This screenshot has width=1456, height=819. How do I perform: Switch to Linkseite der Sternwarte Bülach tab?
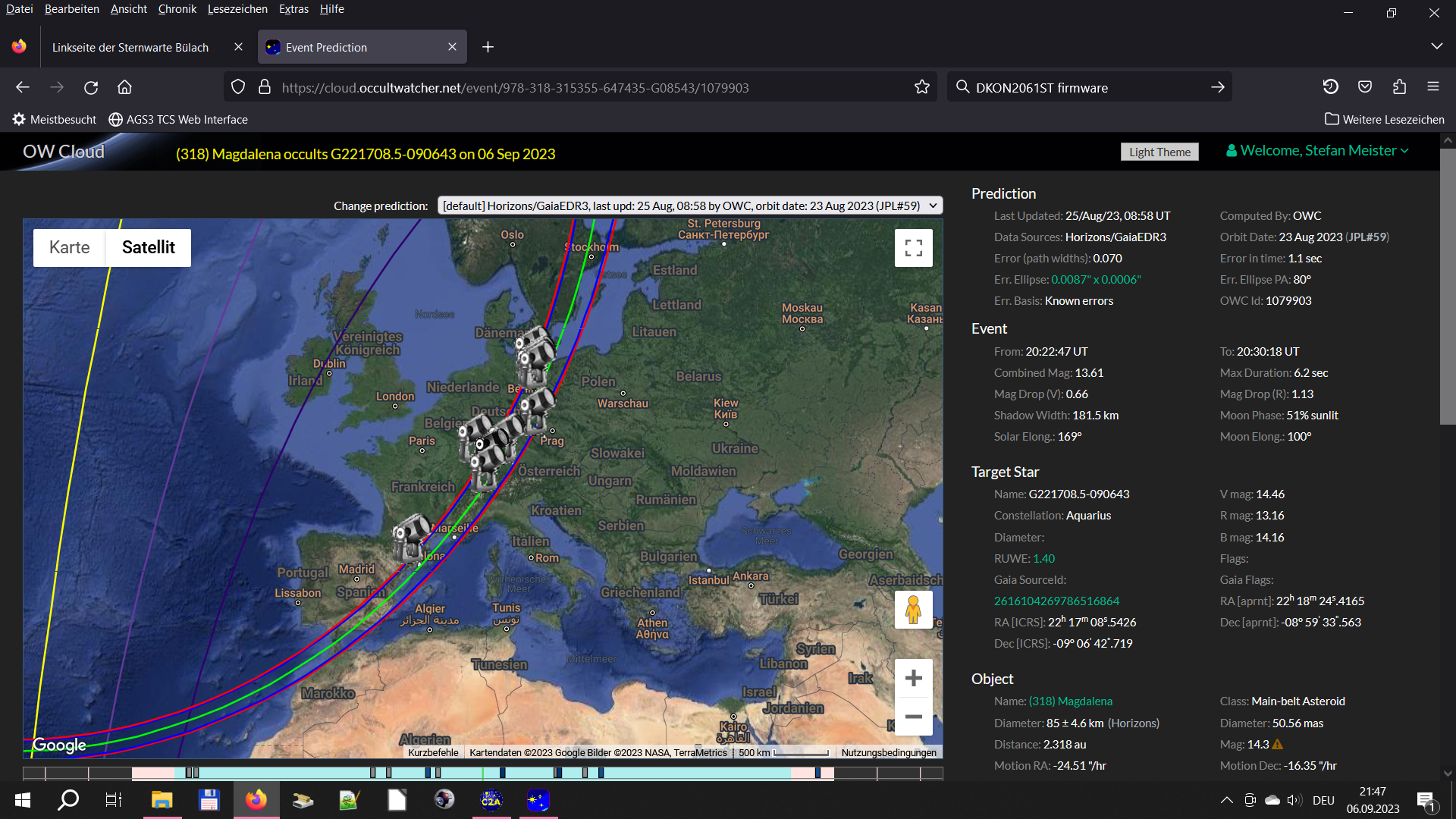tap(130, 47)
